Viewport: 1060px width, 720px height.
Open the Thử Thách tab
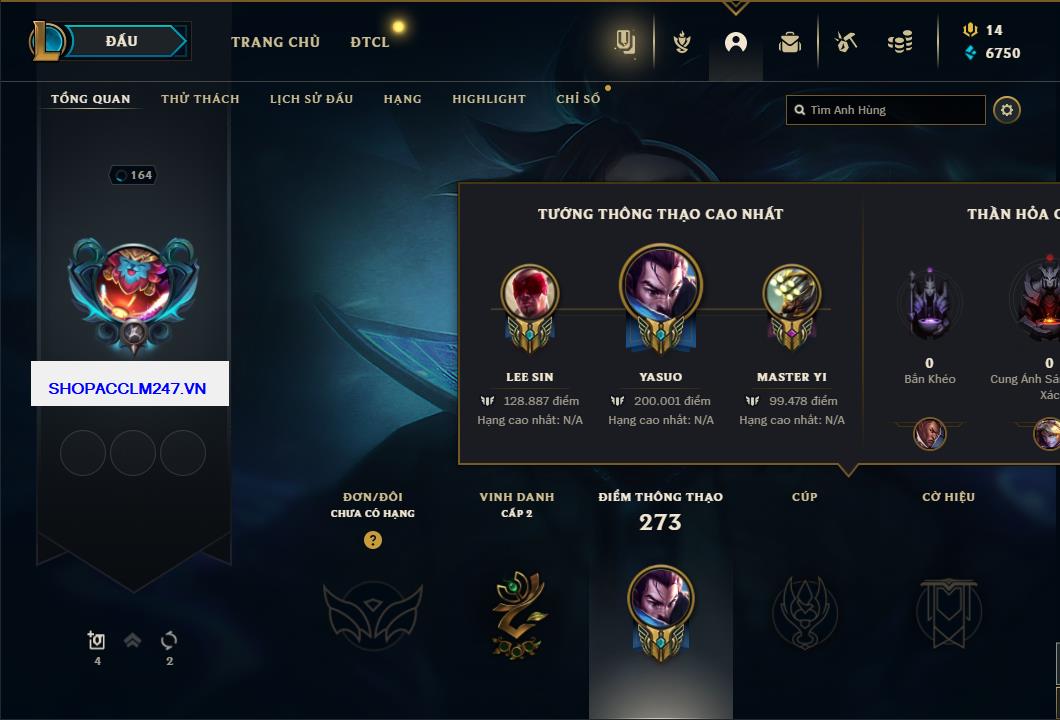(x=200, y=99)
